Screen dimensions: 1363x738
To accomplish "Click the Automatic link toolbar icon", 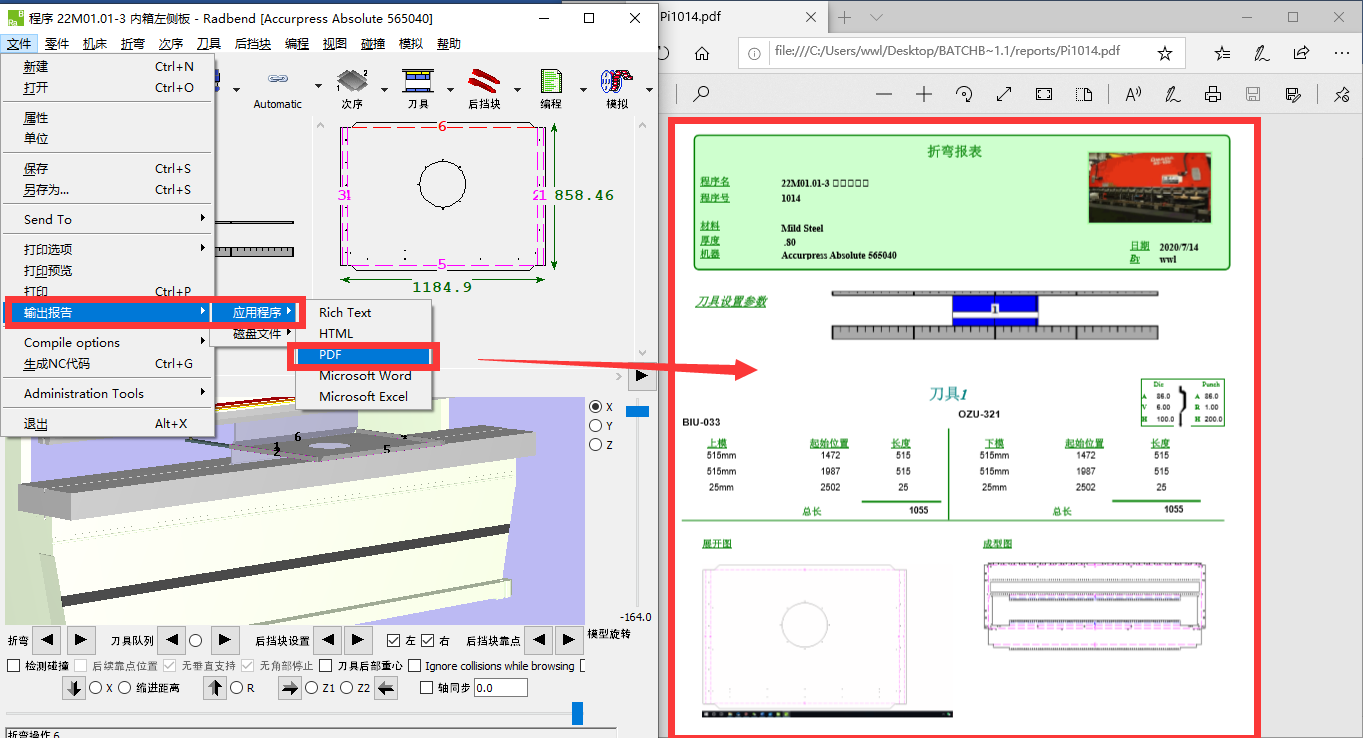I will (277, 81).
